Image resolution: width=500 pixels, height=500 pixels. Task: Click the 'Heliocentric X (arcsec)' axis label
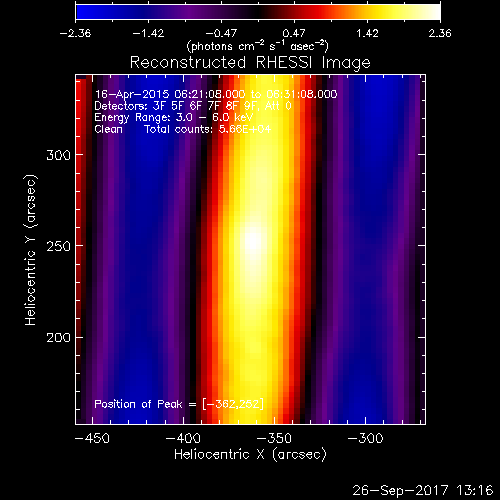250,455
